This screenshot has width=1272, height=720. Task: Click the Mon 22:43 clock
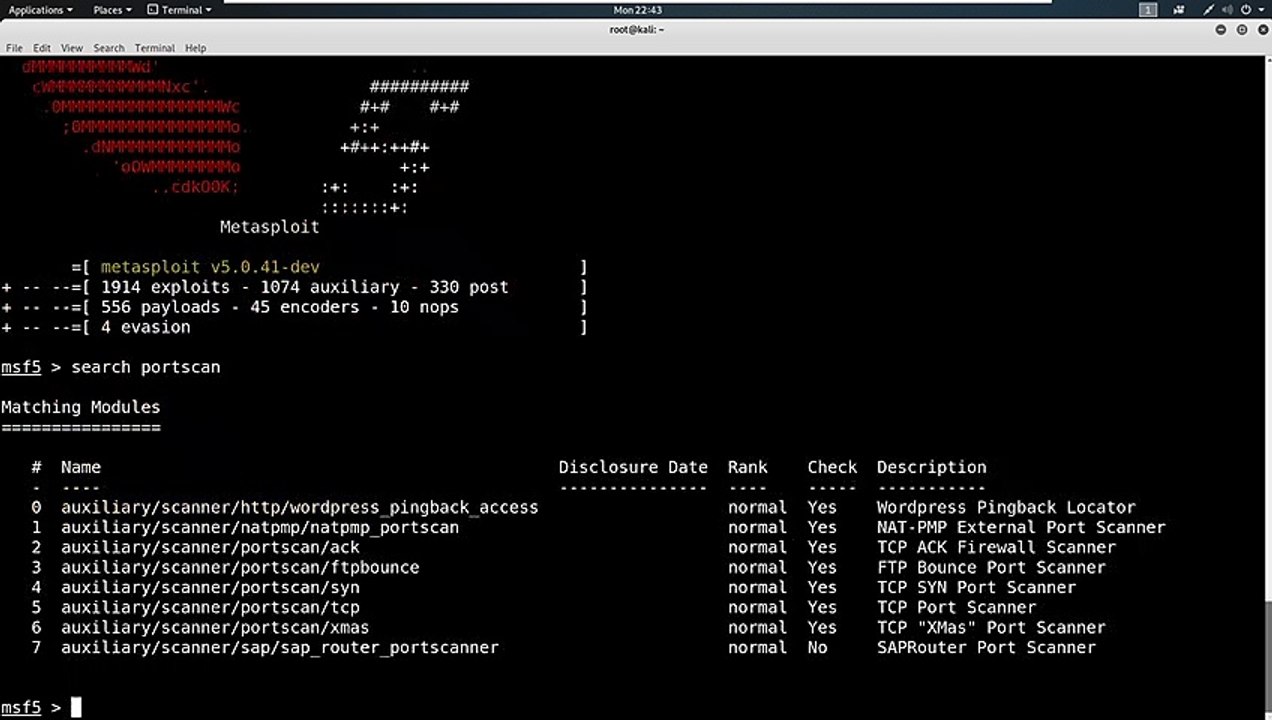tap(638, 10)
